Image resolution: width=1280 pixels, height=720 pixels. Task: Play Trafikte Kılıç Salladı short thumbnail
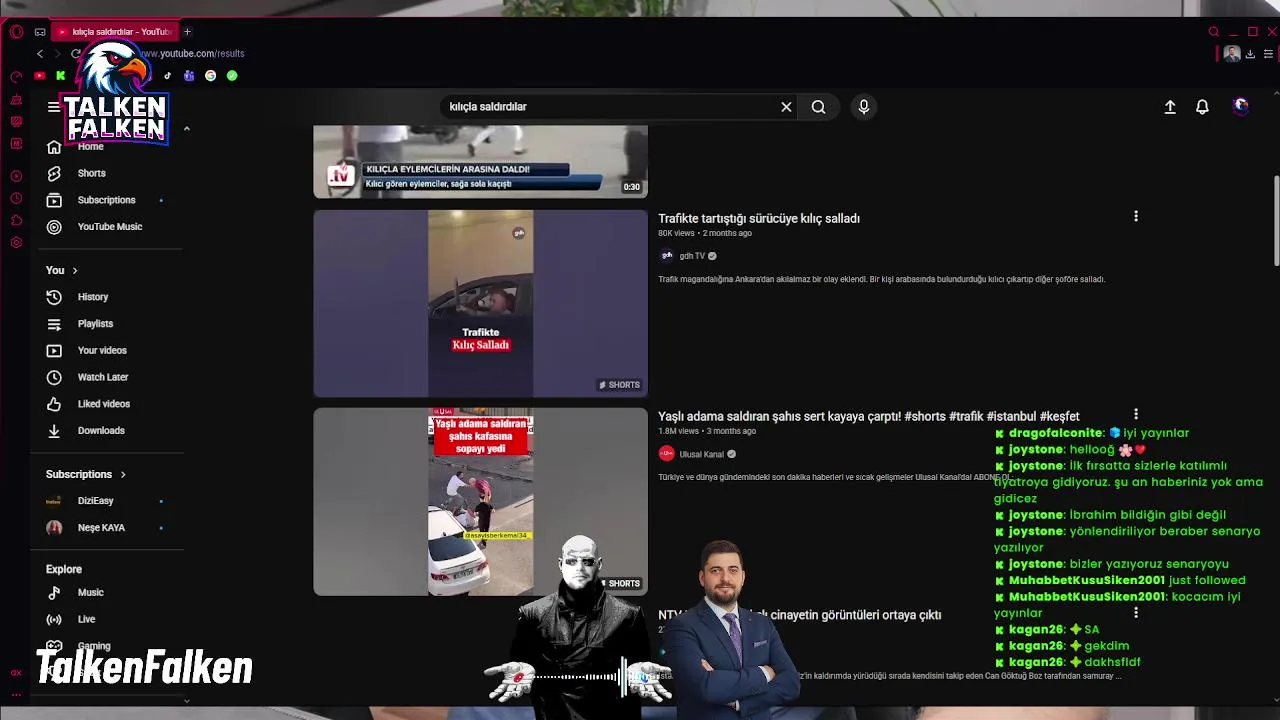pos(480,303)
